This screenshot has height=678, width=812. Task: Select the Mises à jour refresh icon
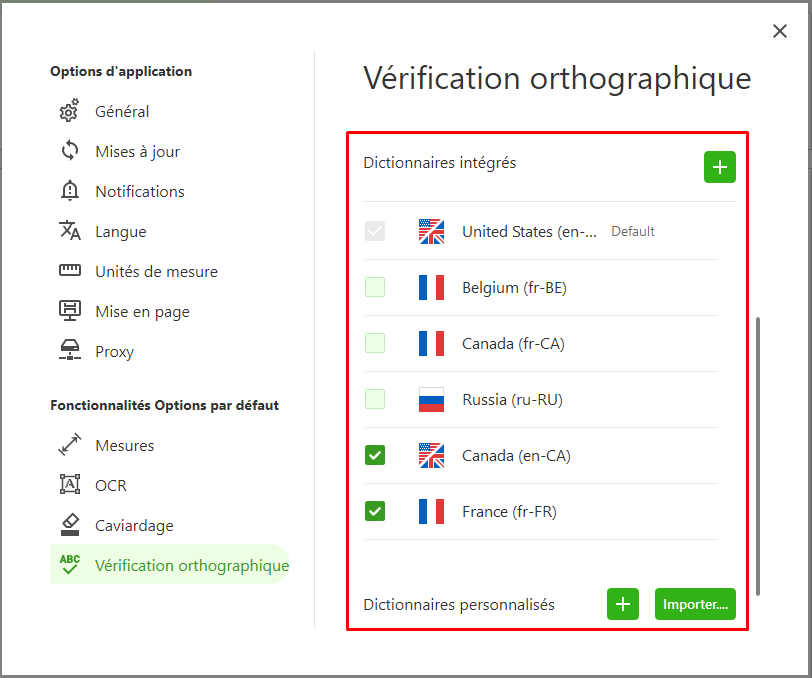click(x=70, y=151)
